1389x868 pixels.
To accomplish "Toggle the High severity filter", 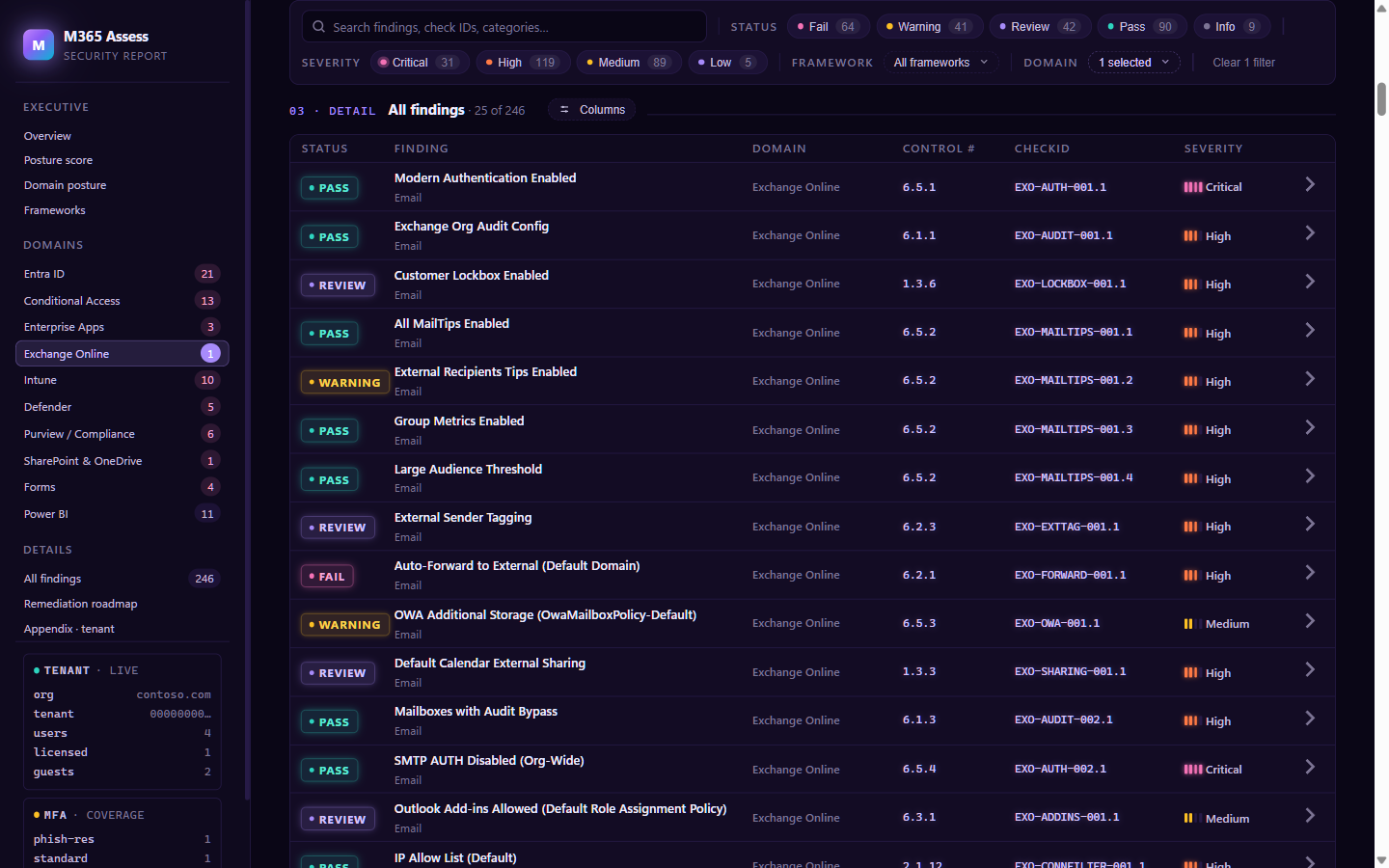I will tap(523, 63).
